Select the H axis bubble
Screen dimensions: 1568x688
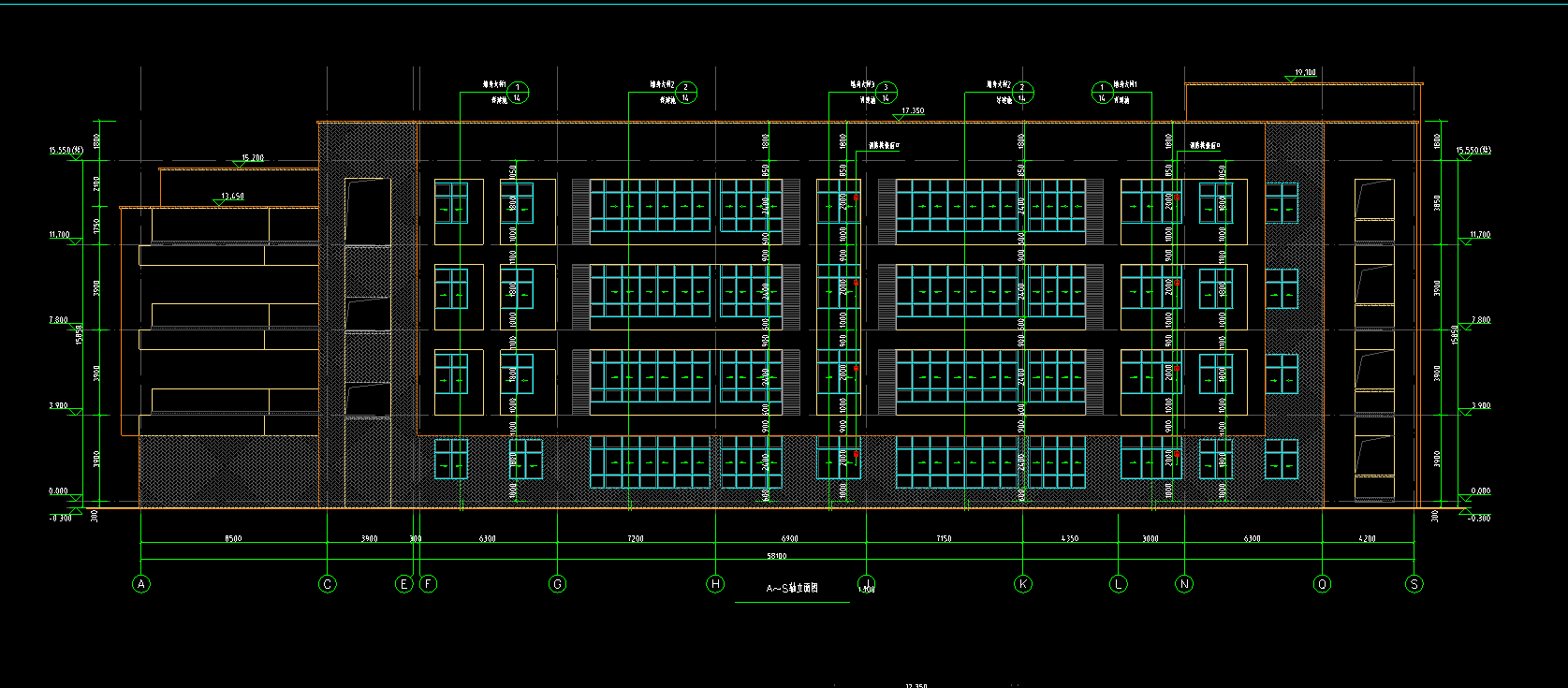715,584
